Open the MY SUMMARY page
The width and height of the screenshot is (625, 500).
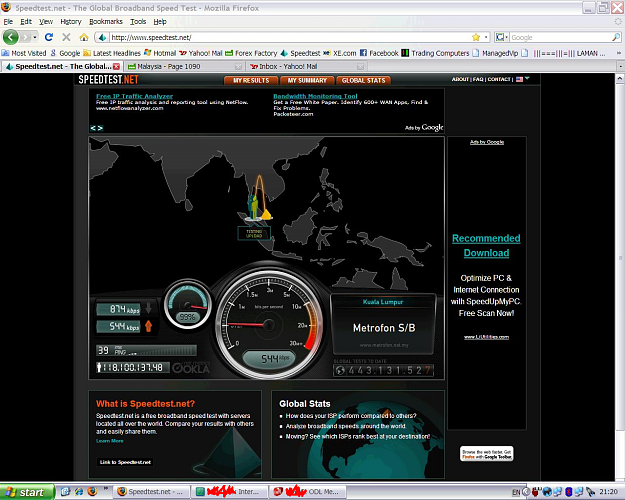coord(307,81)
